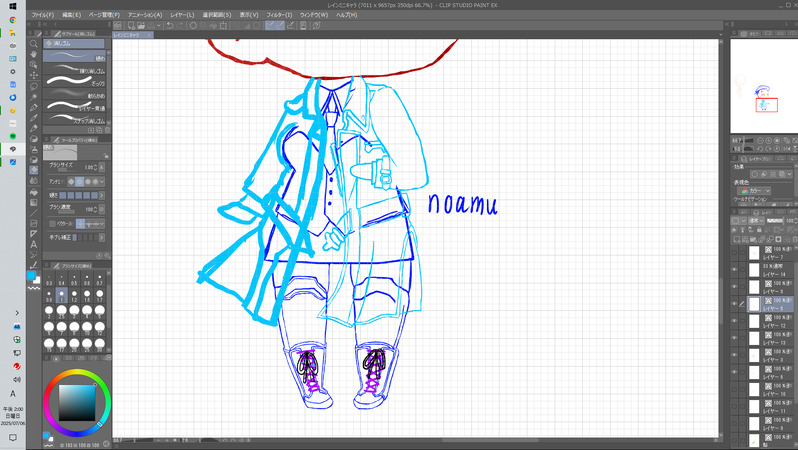Hide layer レイヤー 8 with eye icon
This screenshot has width=798, height=450.
(734, 287)
